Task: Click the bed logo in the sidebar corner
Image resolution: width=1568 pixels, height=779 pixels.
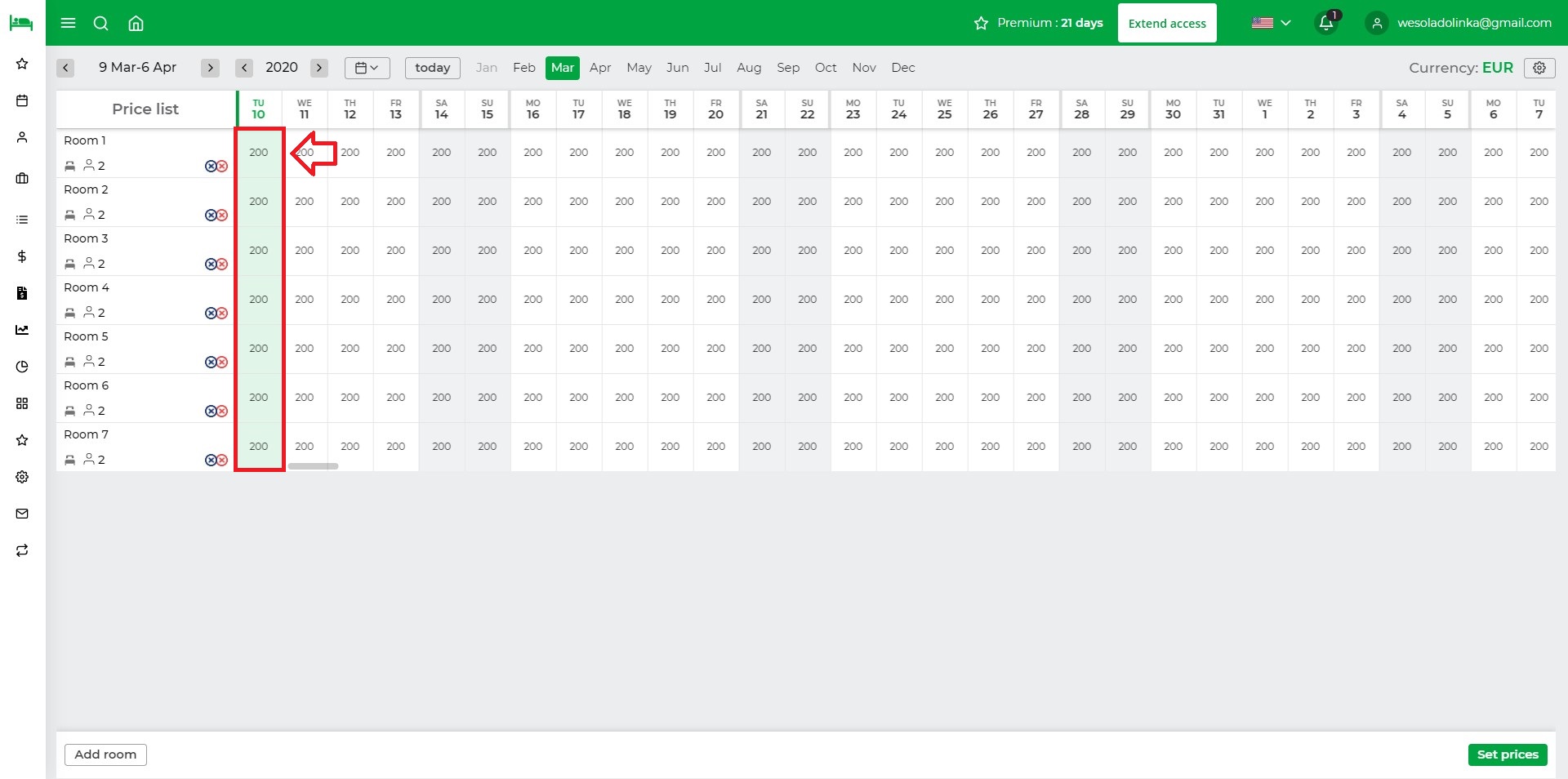Action: 21,23
